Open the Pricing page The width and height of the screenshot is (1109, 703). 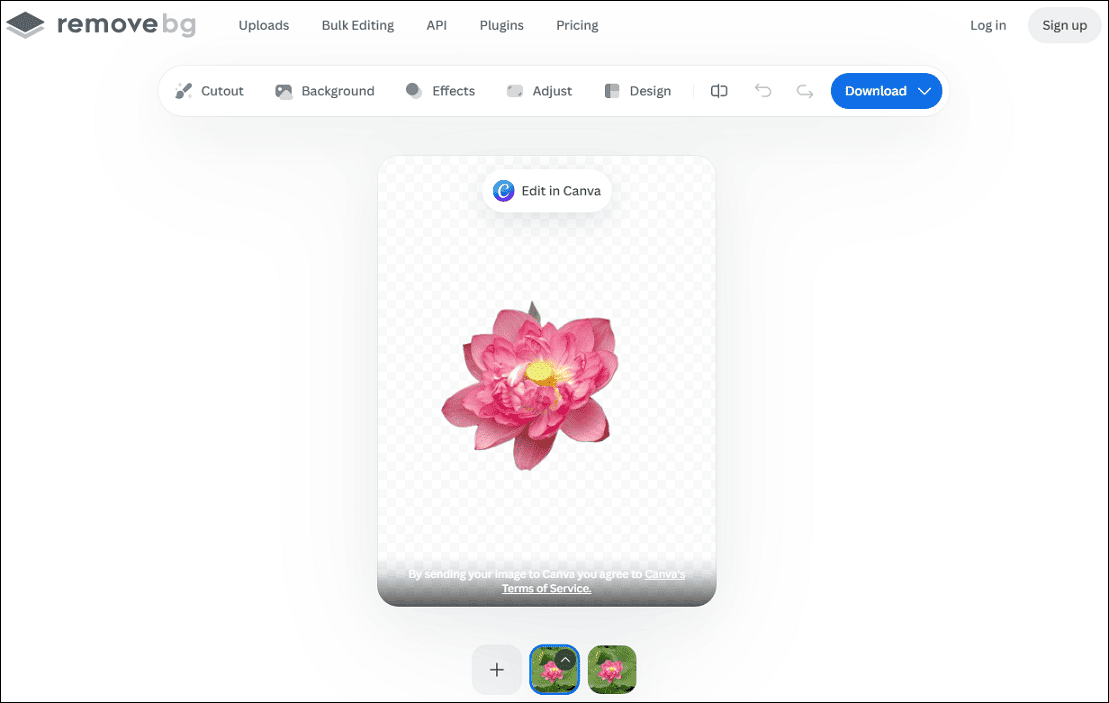[577, 25]
